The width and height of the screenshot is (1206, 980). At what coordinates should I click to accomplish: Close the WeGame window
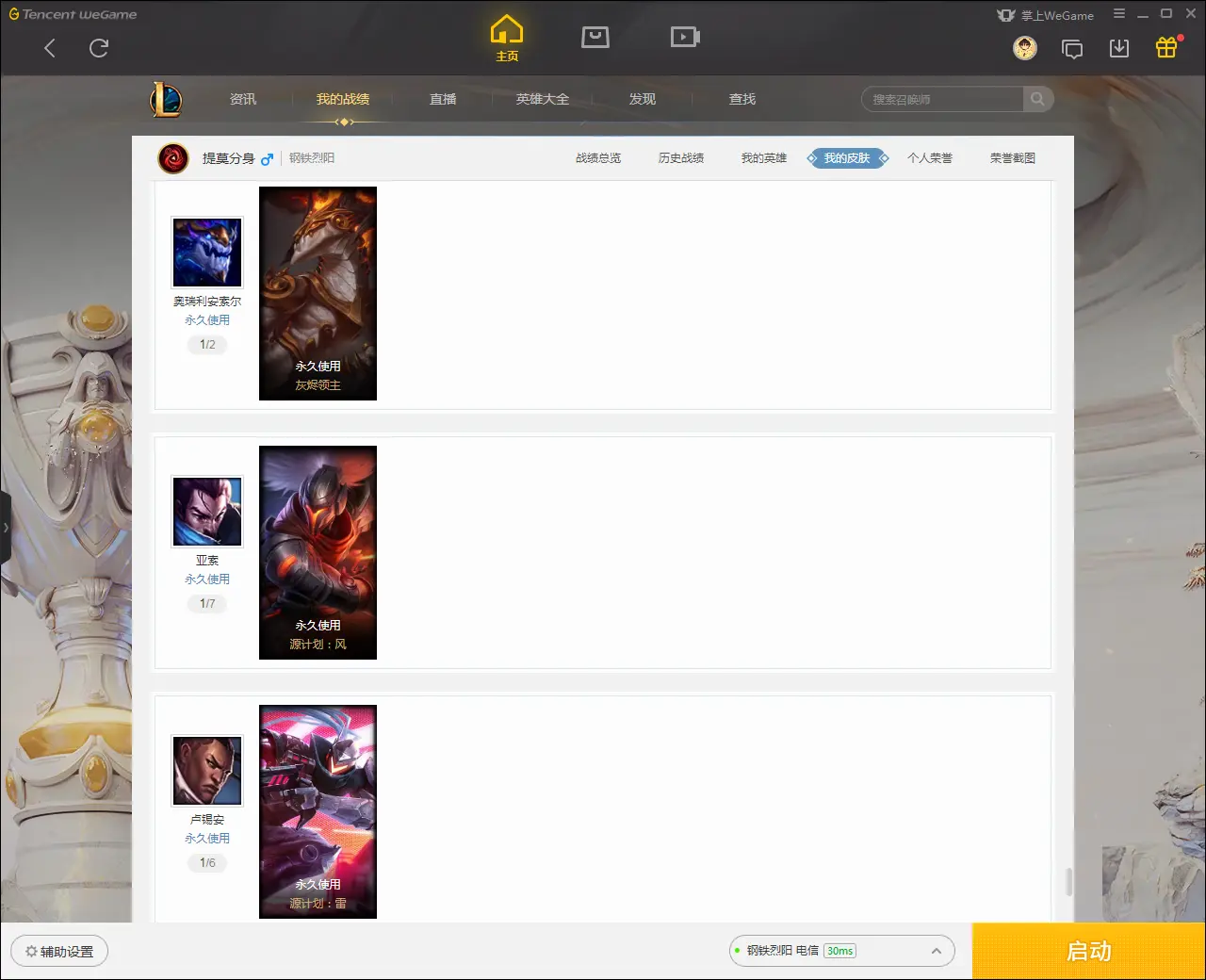pyautogui.click(x=1190, y=14)
